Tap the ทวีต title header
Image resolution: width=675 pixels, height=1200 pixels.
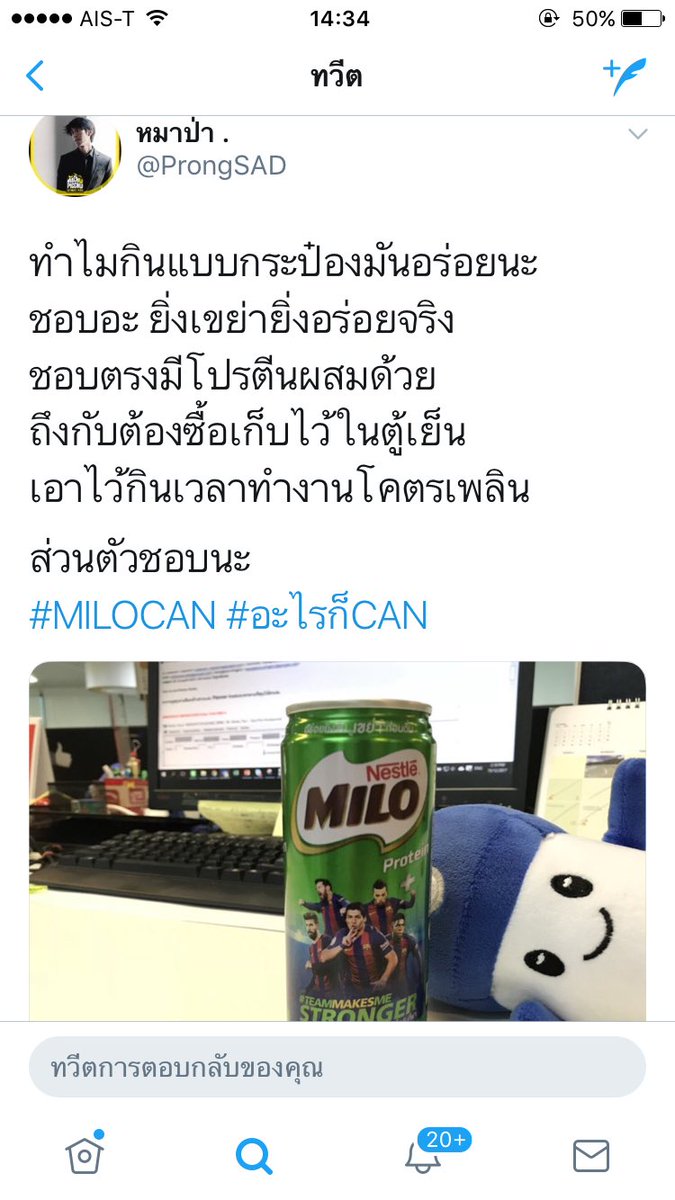337,77
